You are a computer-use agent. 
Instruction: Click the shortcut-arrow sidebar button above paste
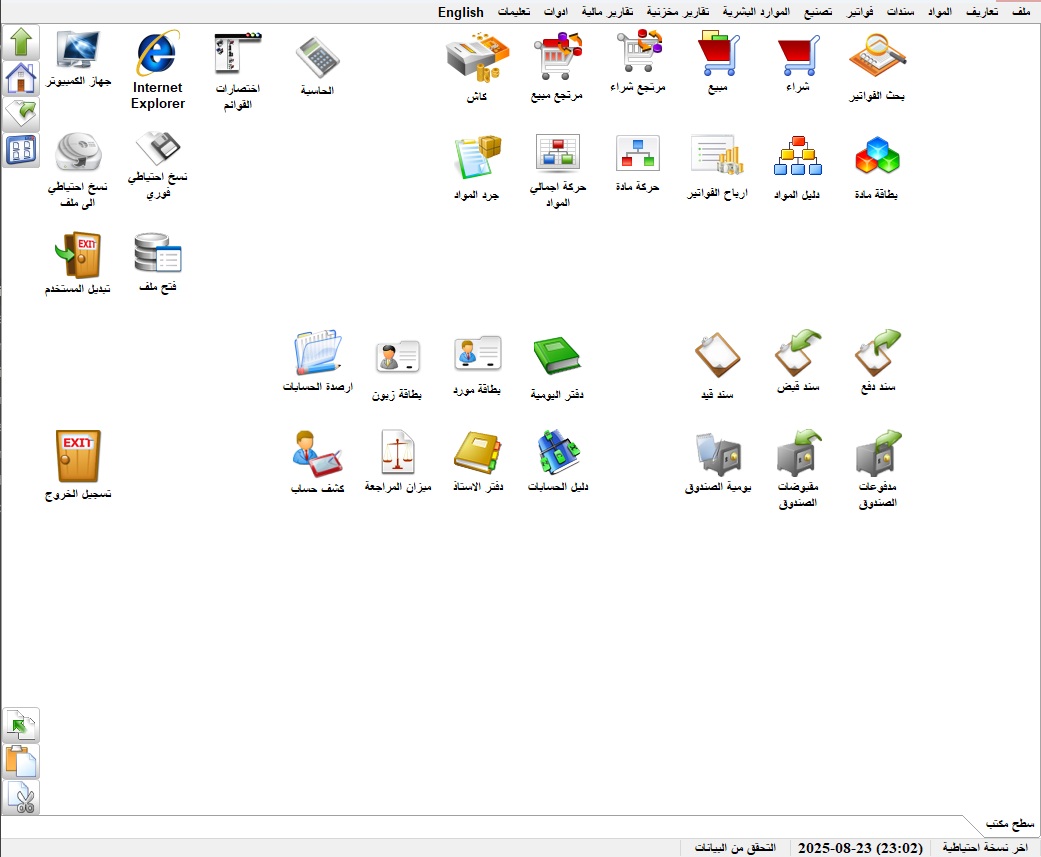[x=21, y=725]
